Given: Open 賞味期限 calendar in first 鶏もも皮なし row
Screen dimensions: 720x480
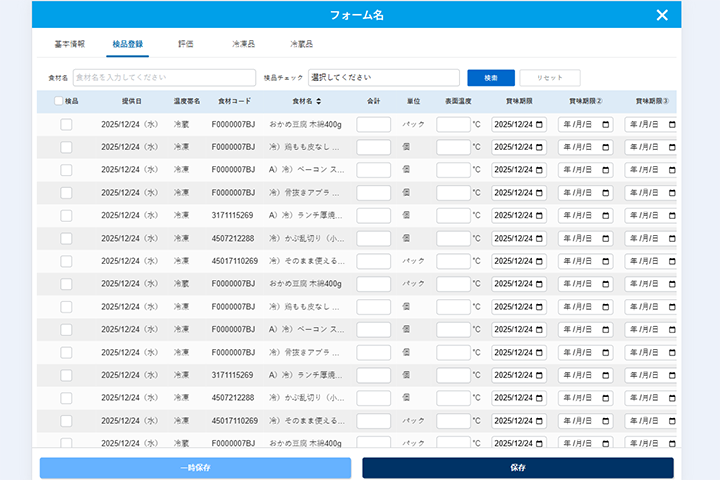Looking at the screenshot, I should click(x=539, y=147).
